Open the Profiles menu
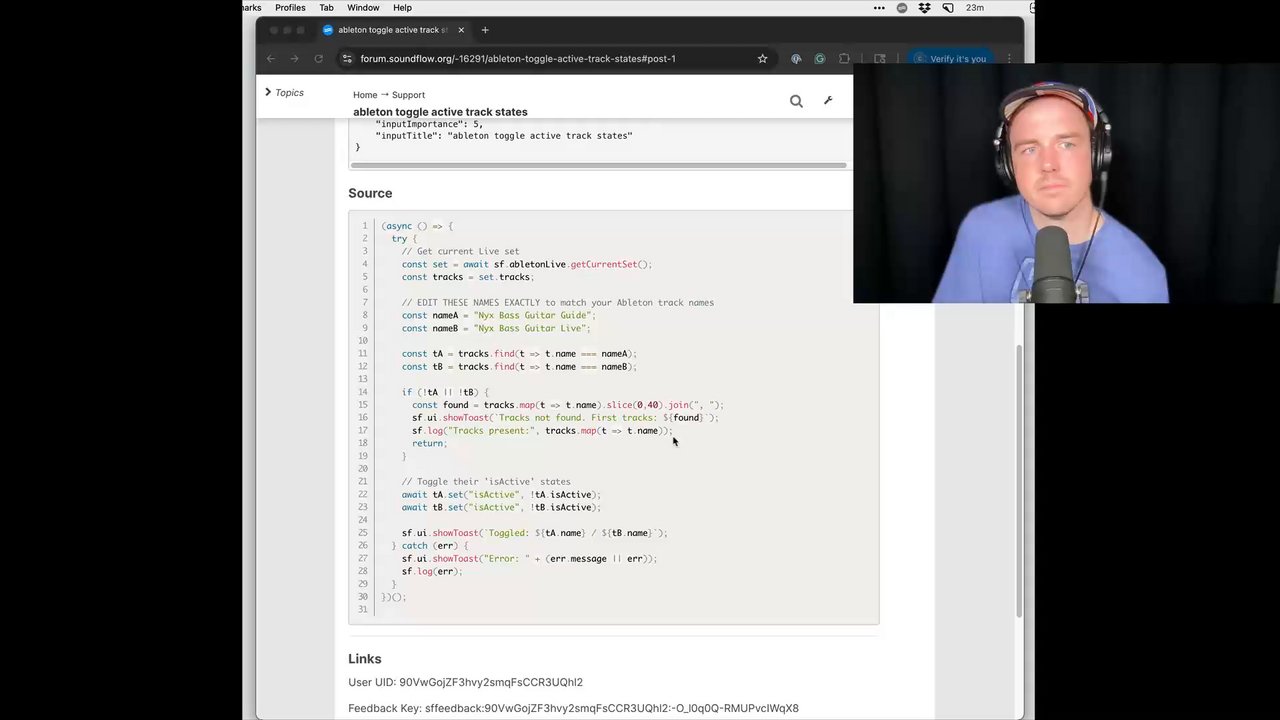The image size is (1280, 720). click(x=290, y=8)
